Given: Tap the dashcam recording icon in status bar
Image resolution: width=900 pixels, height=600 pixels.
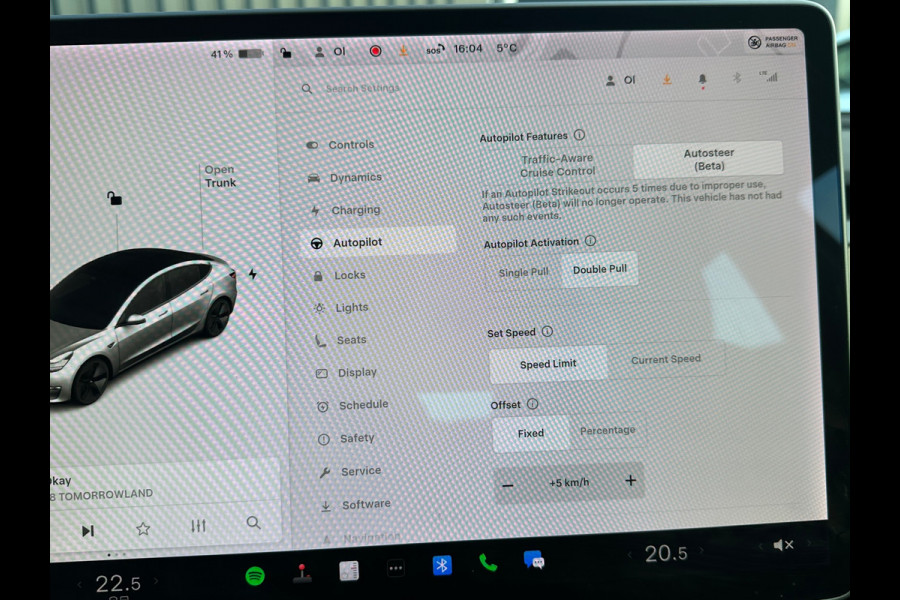Looking at the screenshot, I should [375, 50].
